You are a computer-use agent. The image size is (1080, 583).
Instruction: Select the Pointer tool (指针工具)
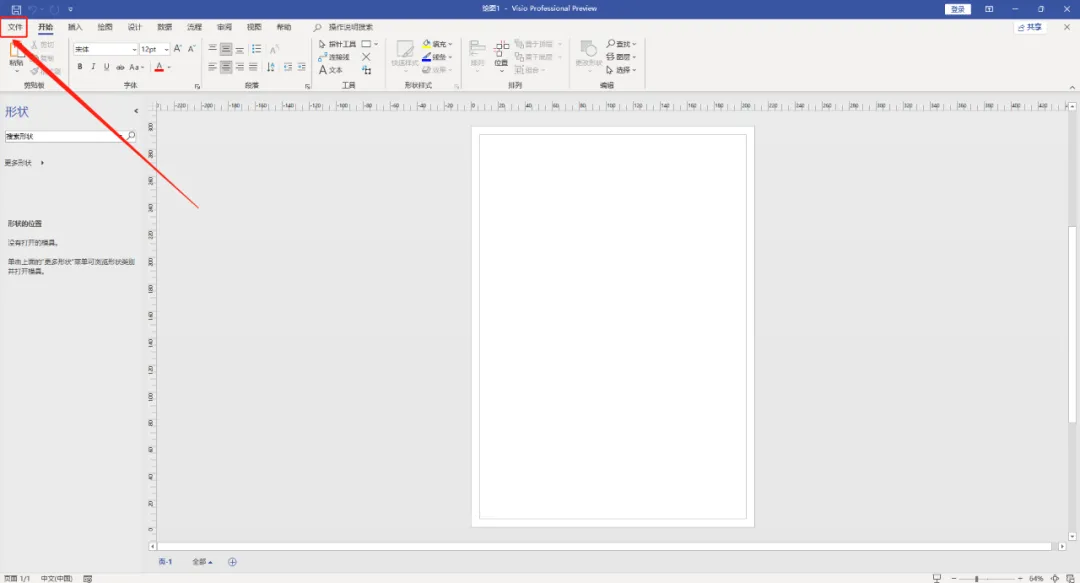click(338, 44)
